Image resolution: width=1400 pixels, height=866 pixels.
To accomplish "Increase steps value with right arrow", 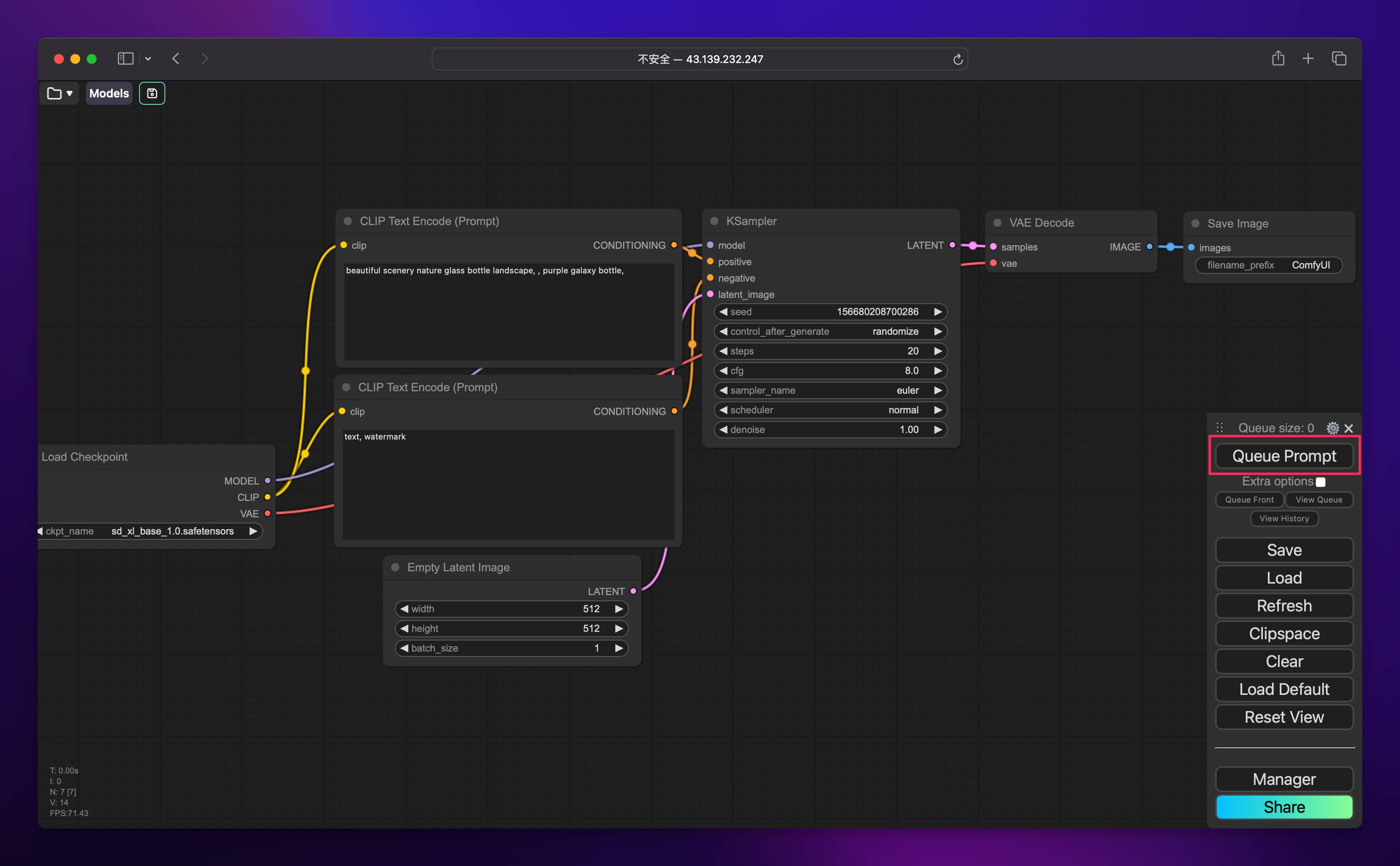I will 938,351.
